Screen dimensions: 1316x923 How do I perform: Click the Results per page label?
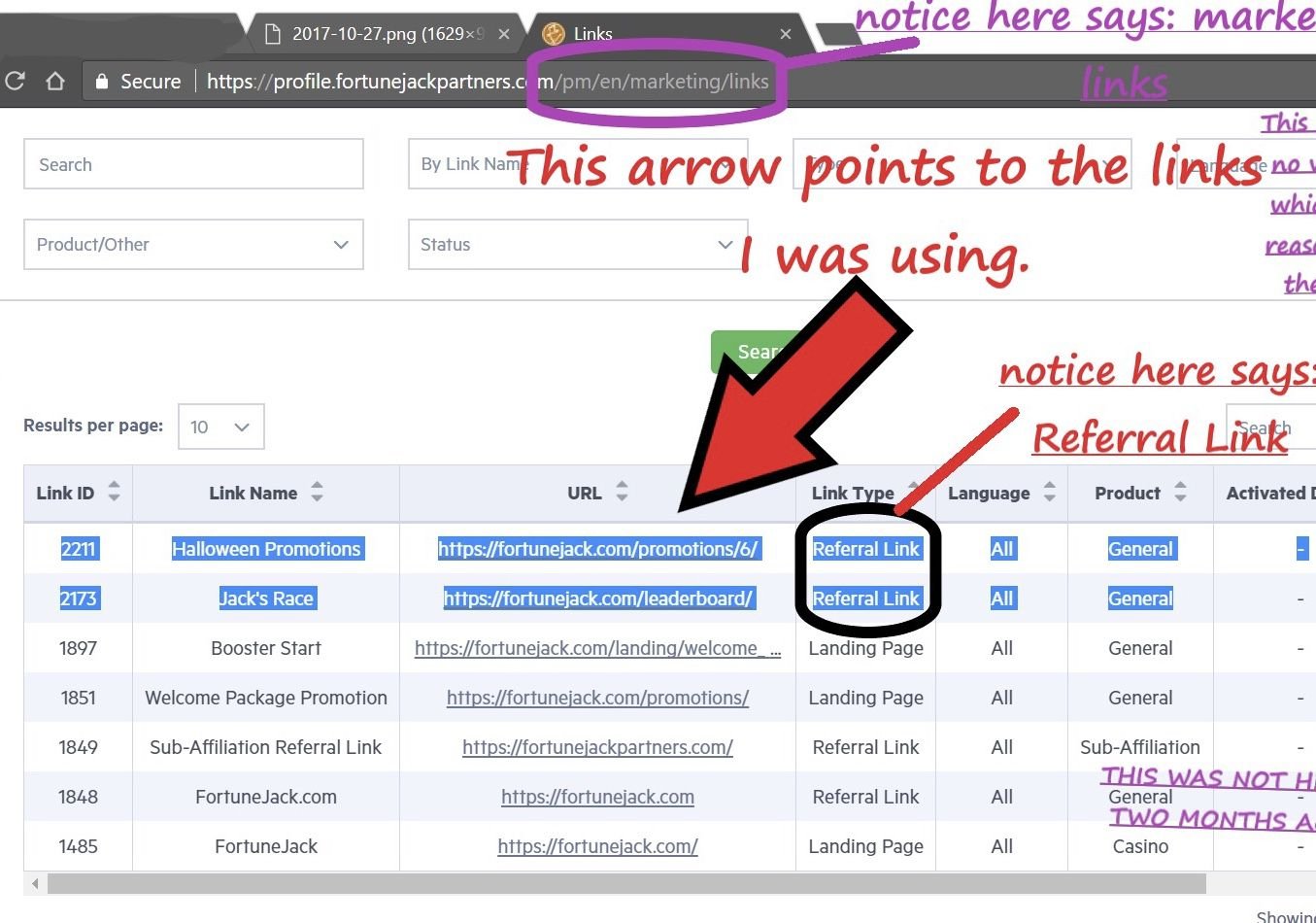coord(93,426)
